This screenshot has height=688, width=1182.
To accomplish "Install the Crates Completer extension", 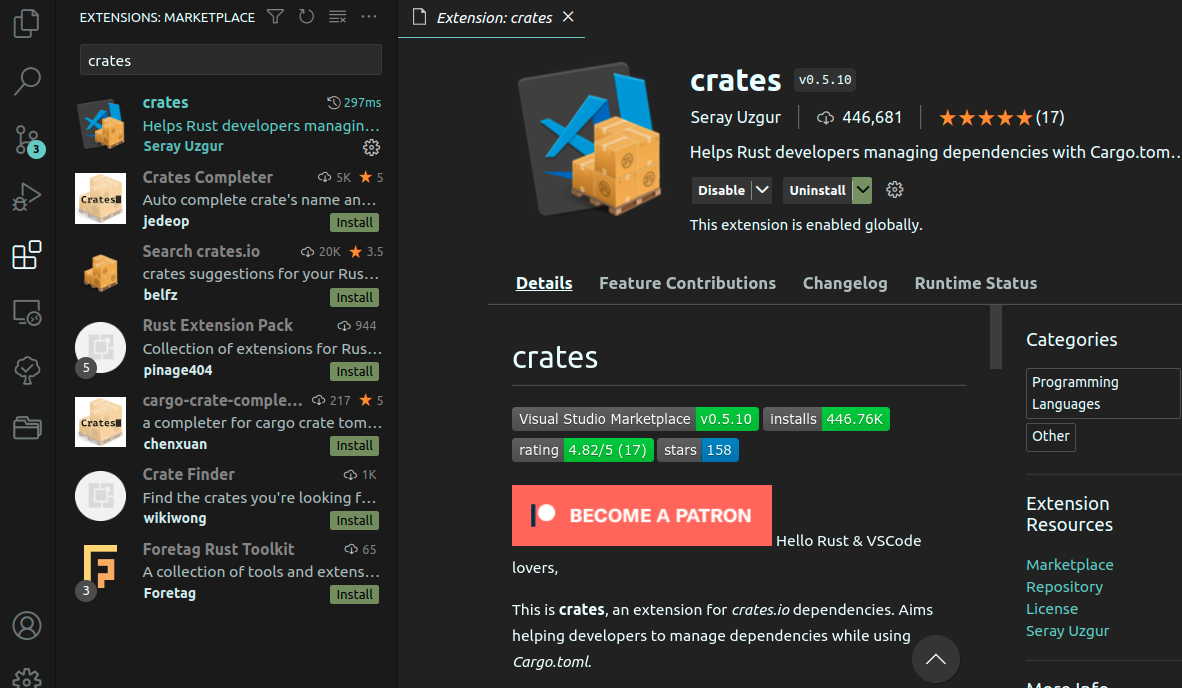I will [x=354, y=222].
